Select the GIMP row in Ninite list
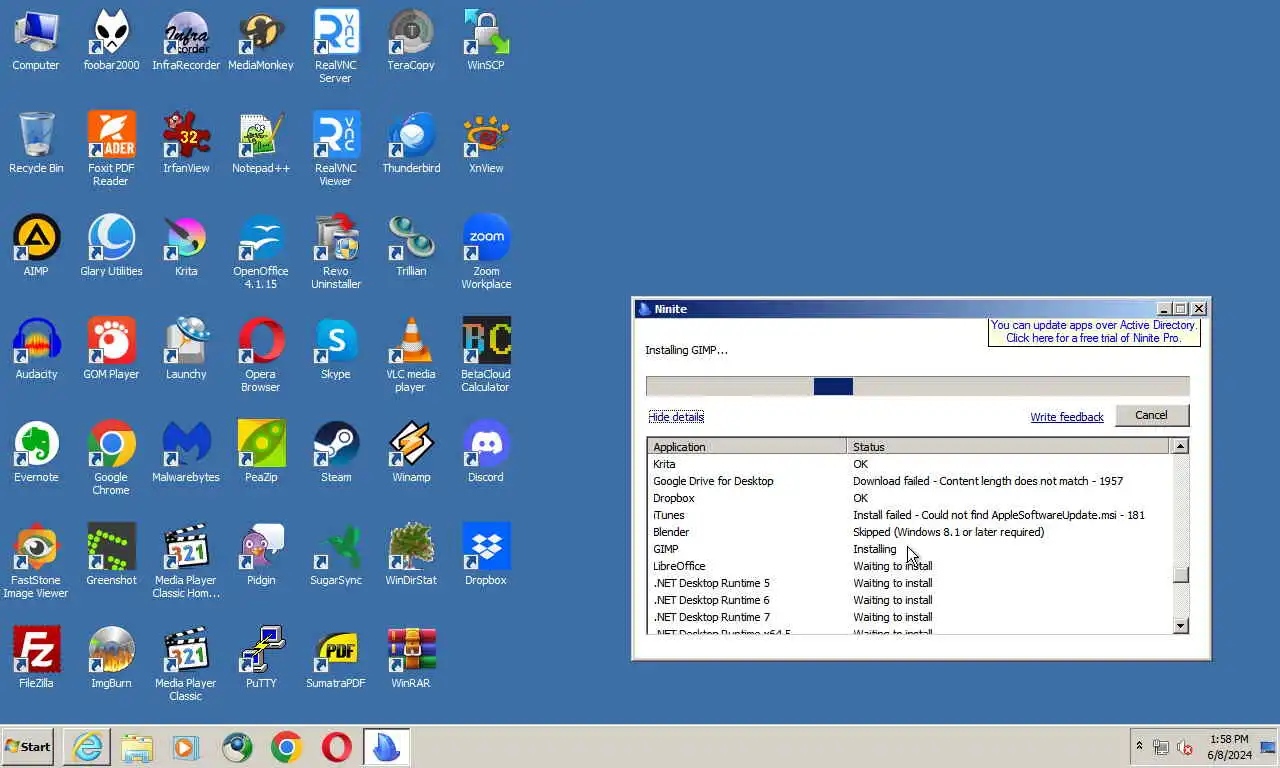1280x768 pixels. tap(909, 549)
